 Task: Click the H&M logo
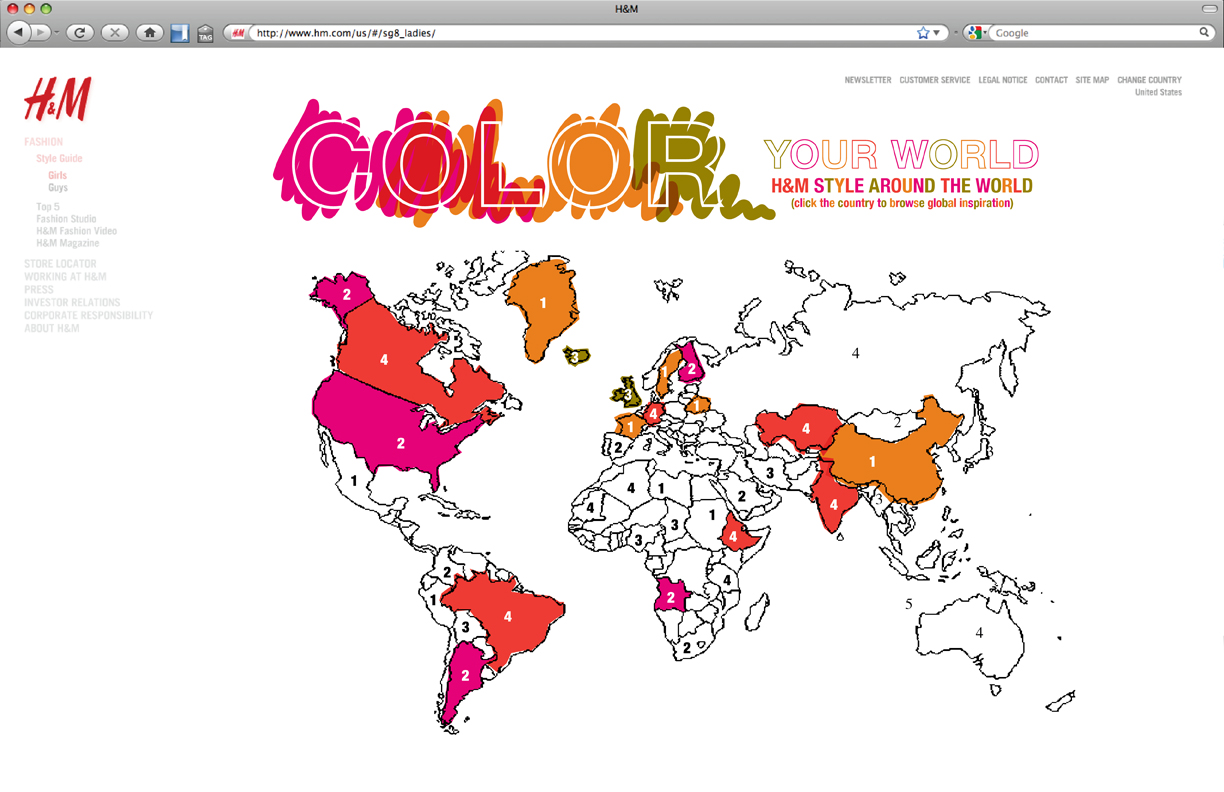click(57, 99)
